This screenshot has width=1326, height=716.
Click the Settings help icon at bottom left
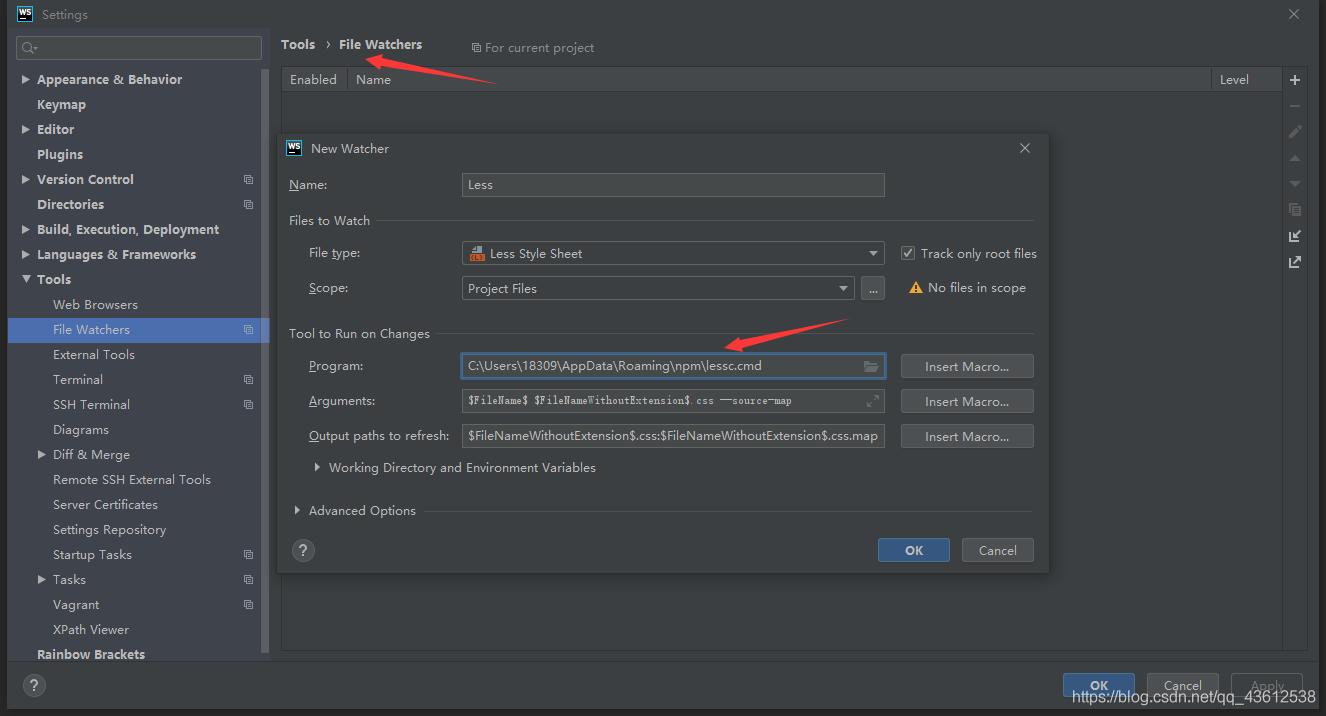click(33, 685)
